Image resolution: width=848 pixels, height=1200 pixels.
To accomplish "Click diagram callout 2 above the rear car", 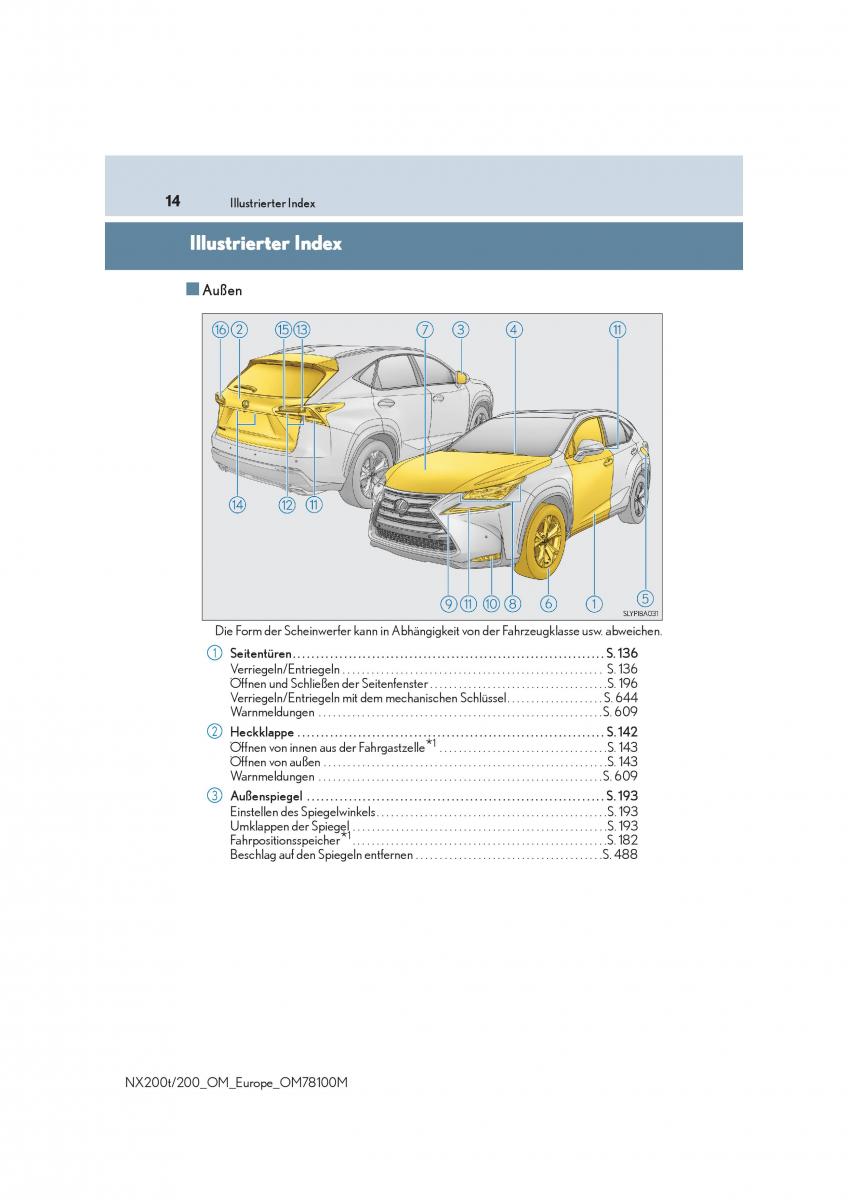I will coord(239,329).
